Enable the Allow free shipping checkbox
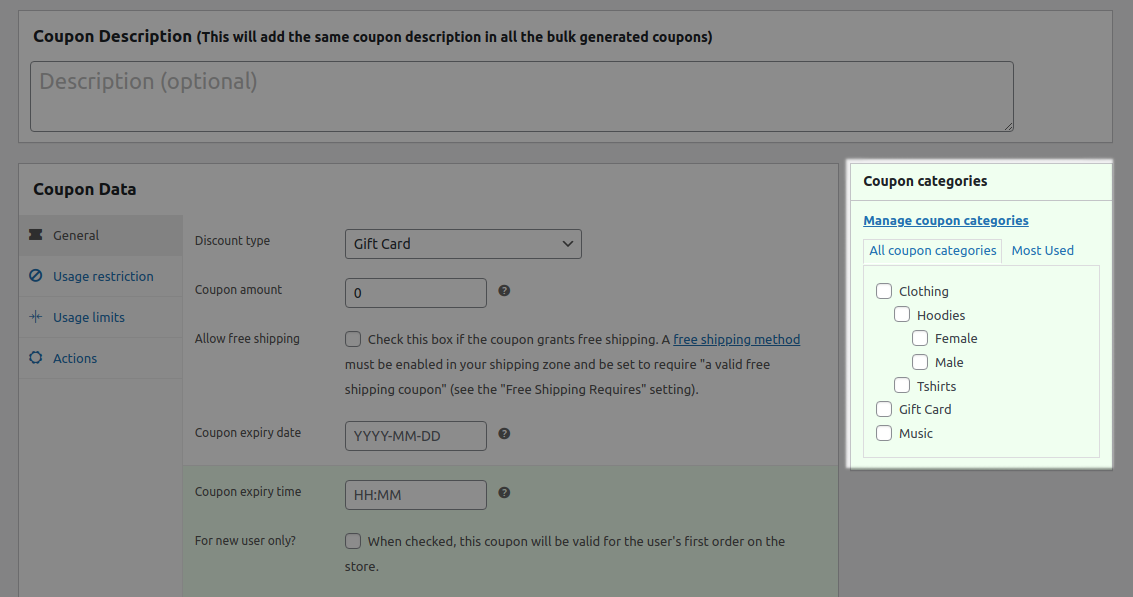 pos(353,339)
